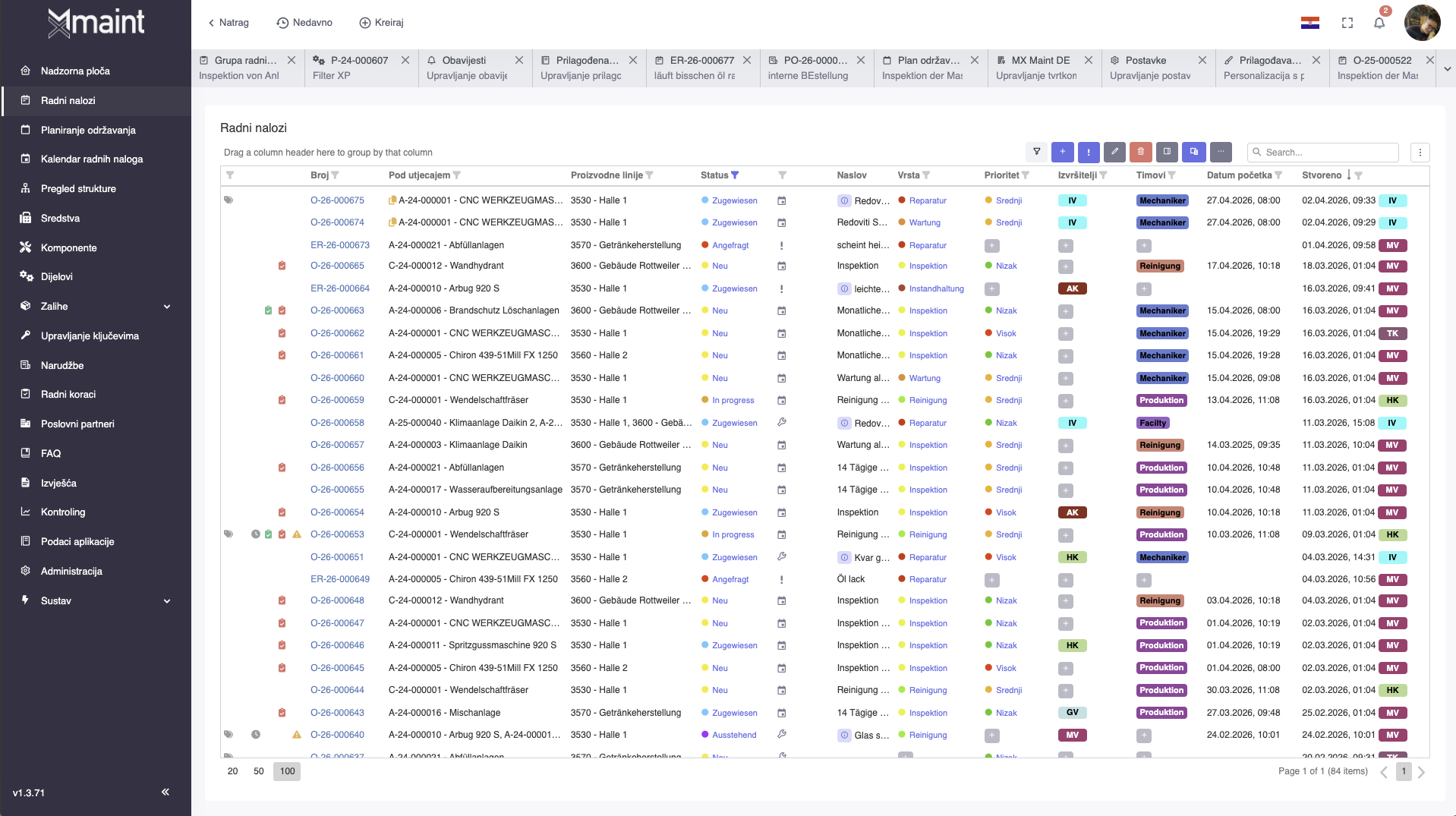1456x816 pixels.
Task: Click the blue plus add button
Action: pos(1062,152)
